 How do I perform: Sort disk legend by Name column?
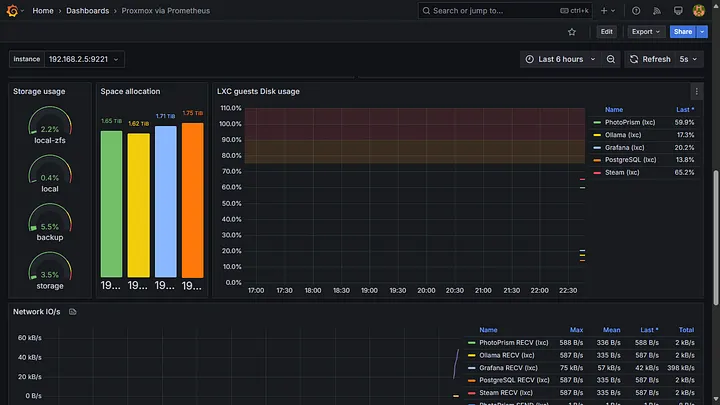click(614, 110)
